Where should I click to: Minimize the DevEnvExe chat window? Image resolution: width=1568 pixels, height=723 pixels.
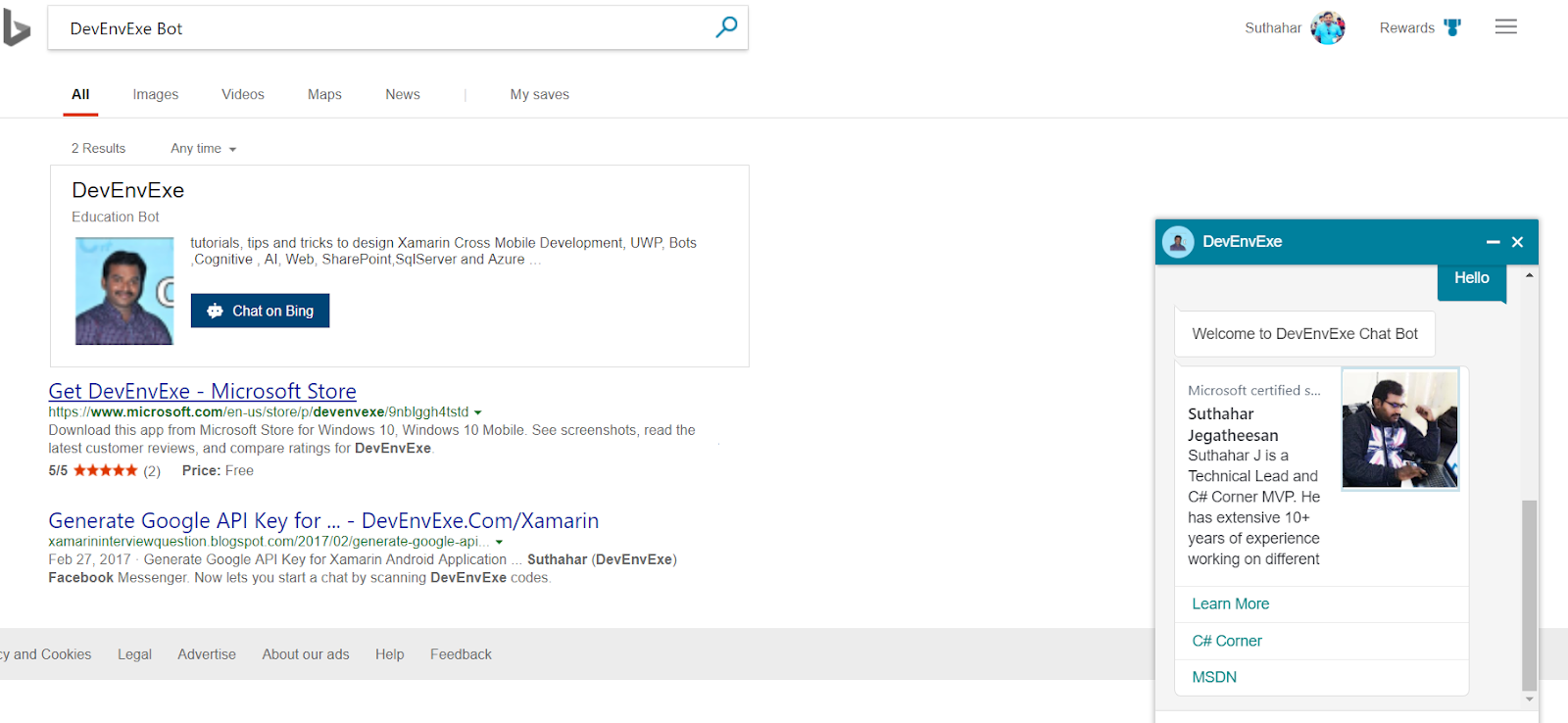1493,242
